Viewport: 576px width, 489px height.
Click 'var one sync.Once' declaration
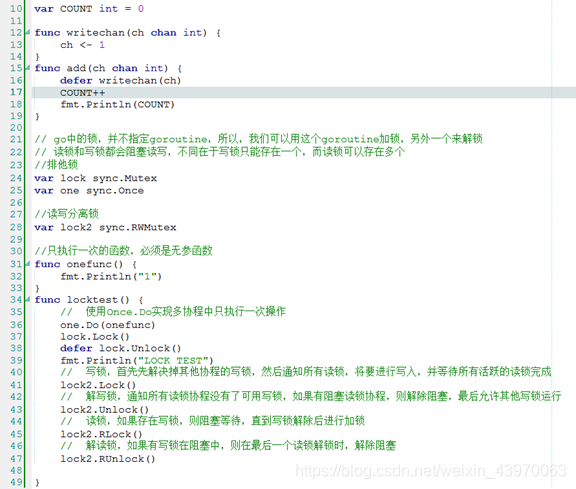click(89, 191)
